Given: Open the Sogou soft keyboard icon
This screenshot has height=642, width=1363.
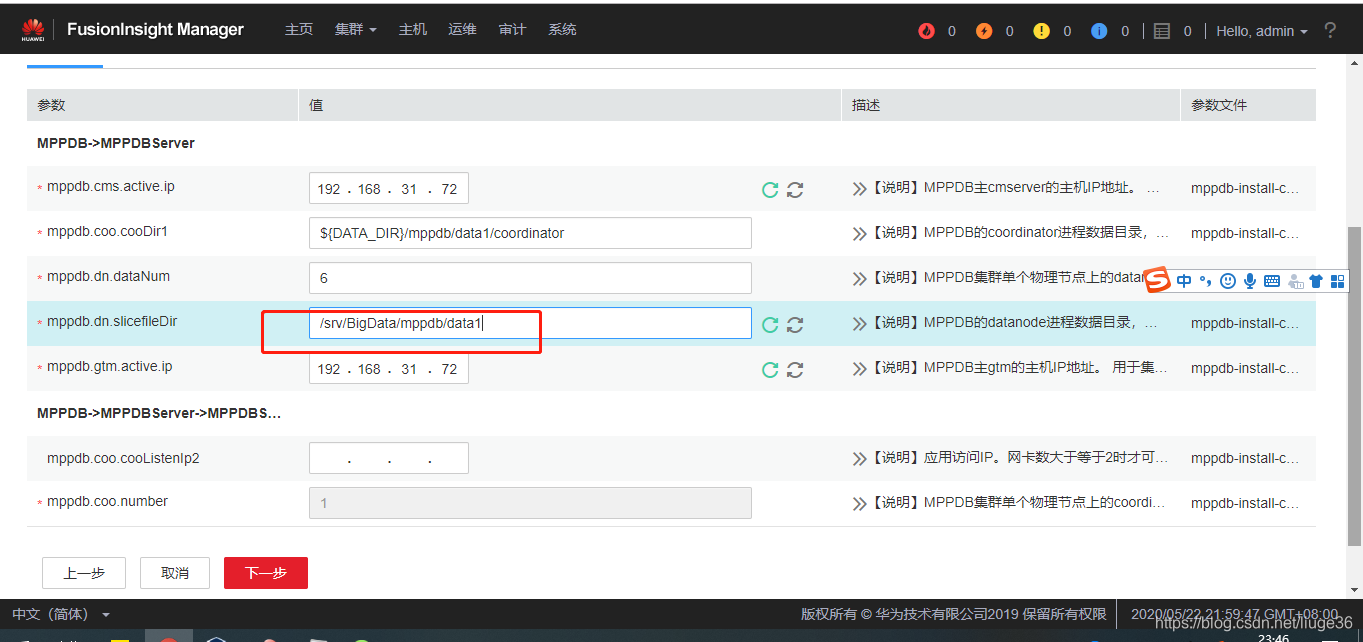Looking at the screenshot, I should pyautogui.click(x=1271, y=281).
